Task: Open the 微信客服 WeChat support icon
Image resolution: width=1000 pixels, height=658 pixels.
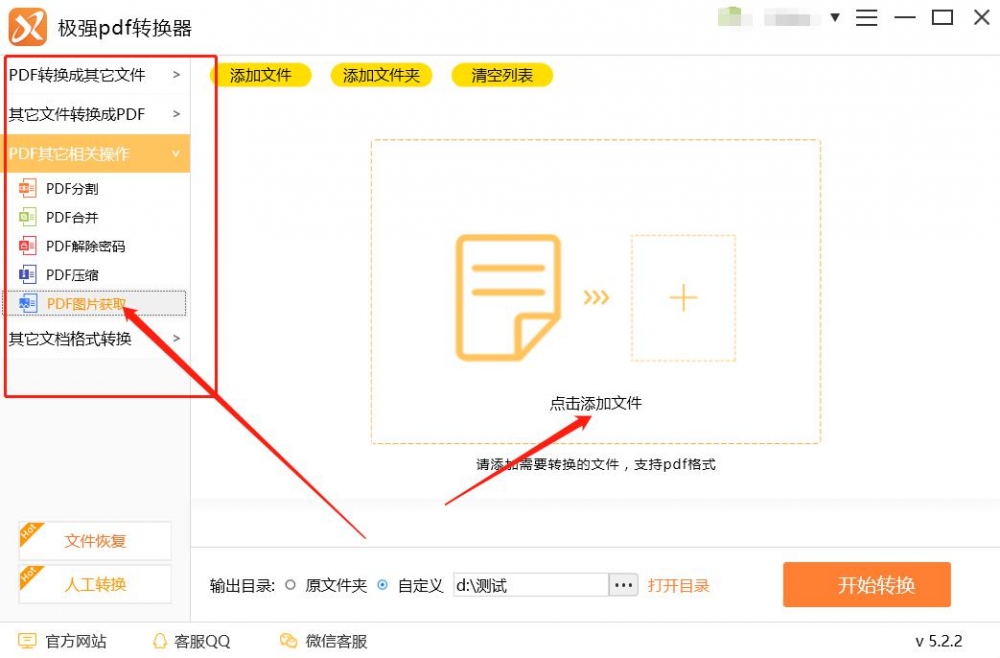Action: tap(288, 641)
